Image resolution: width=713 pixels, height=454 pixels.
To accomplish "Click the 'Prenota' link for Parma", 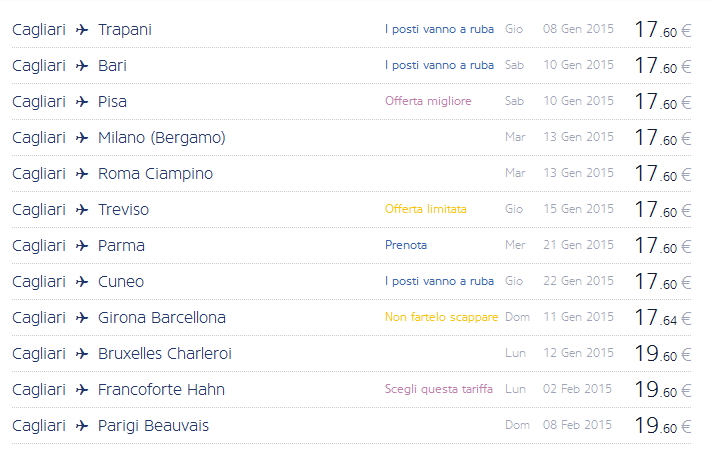I will [406, 245].
